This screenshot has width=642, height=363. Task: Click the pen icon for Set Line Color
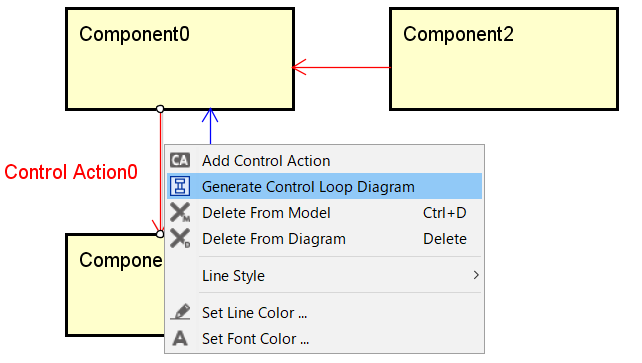click(180, 312)
